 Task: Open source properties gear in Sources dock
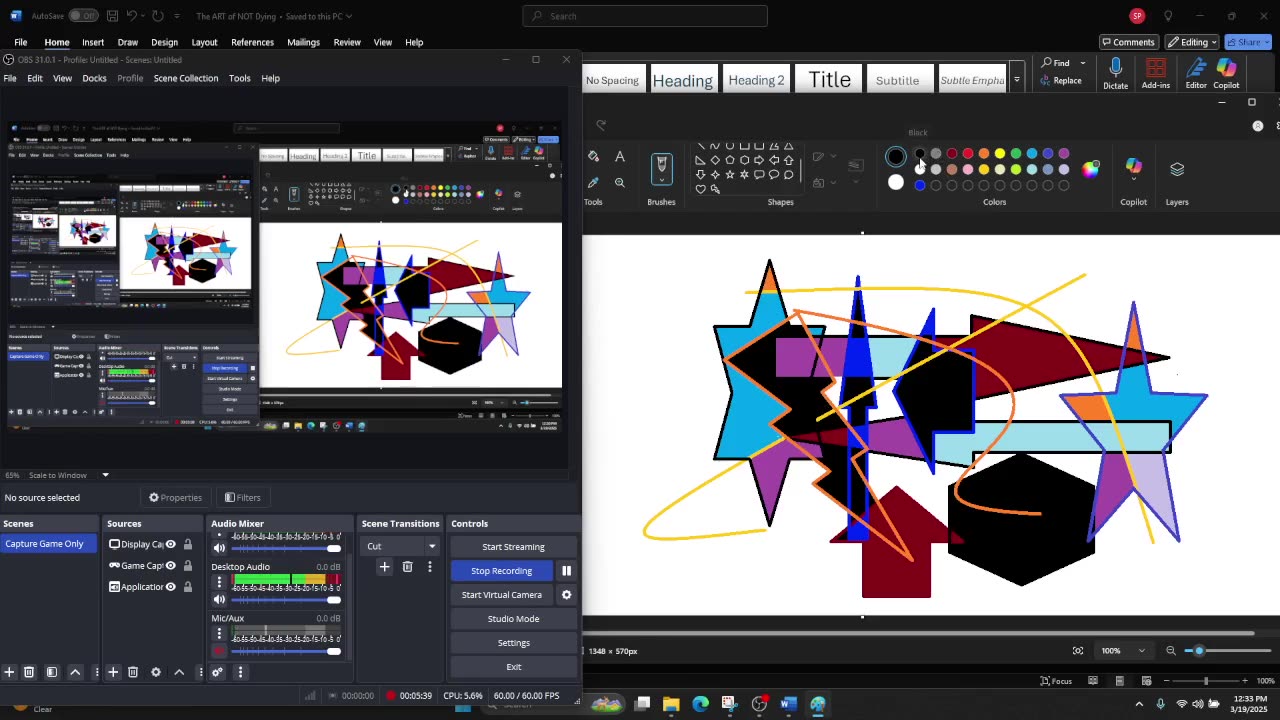[x=156, y=672]
